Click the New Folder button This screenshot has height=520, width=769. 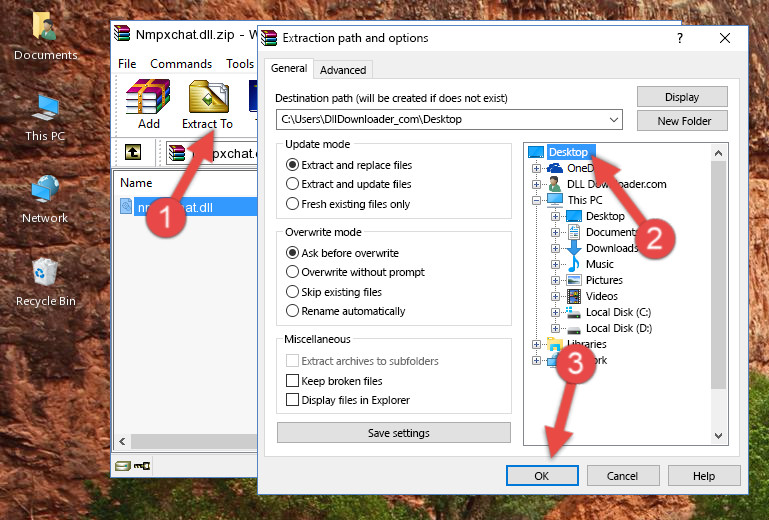point(682,121)
